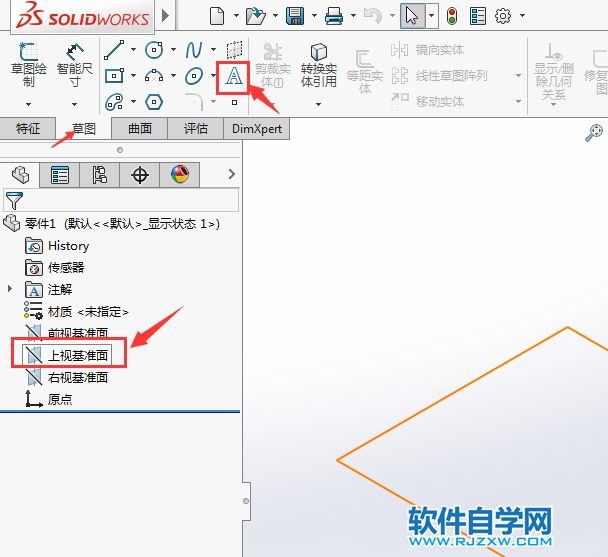The height and width of the screenshot is (557, 608).
Task: Open the Options gear icon
Action: (x=503, y=16)
